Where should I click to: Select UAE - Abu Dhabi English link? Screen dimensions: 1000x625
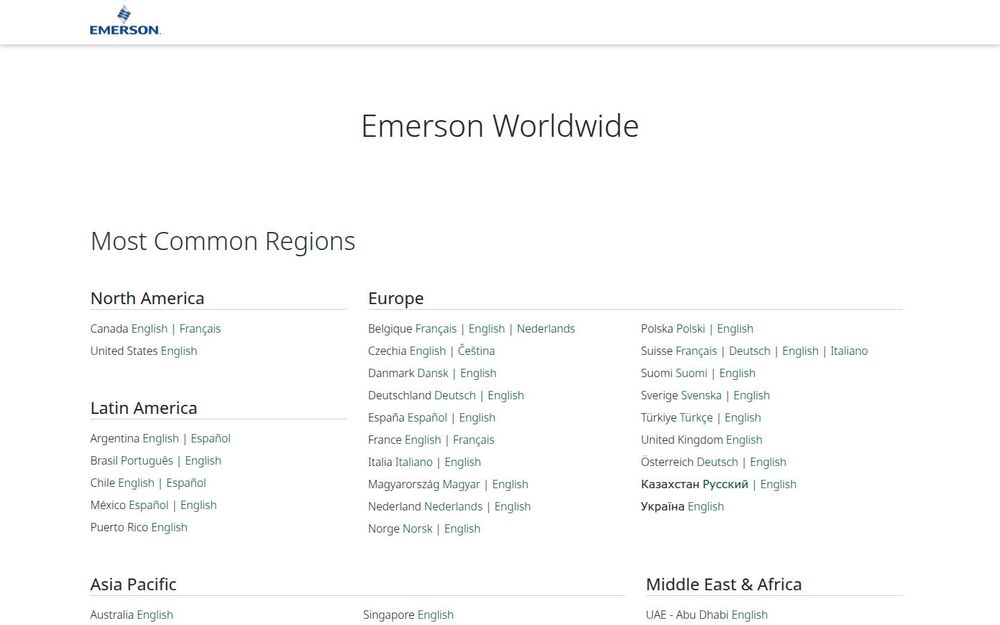click(749, 615)
